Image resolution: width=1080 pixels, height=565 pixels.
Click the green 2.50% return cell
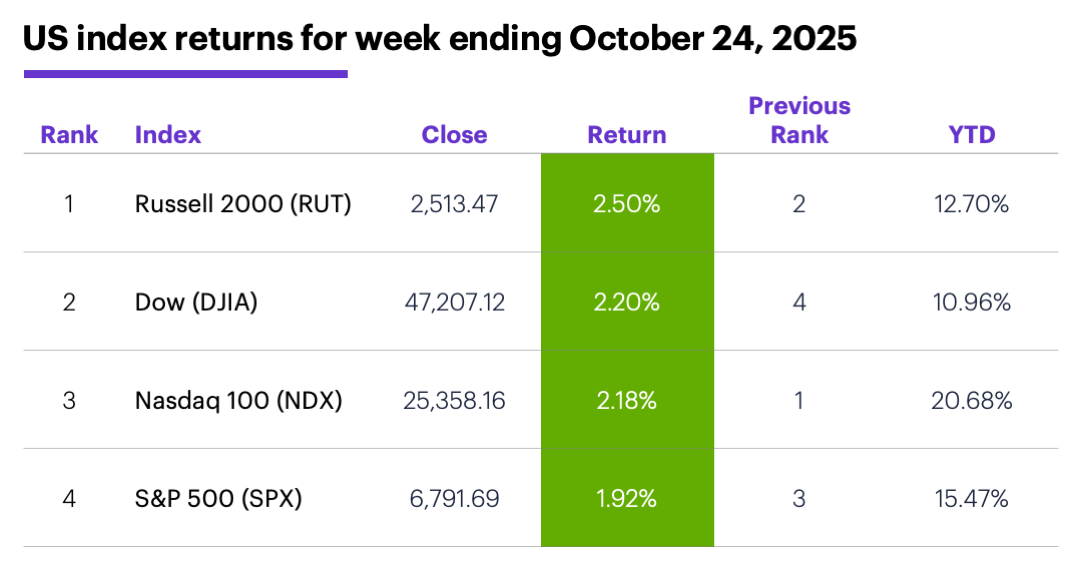627,204
